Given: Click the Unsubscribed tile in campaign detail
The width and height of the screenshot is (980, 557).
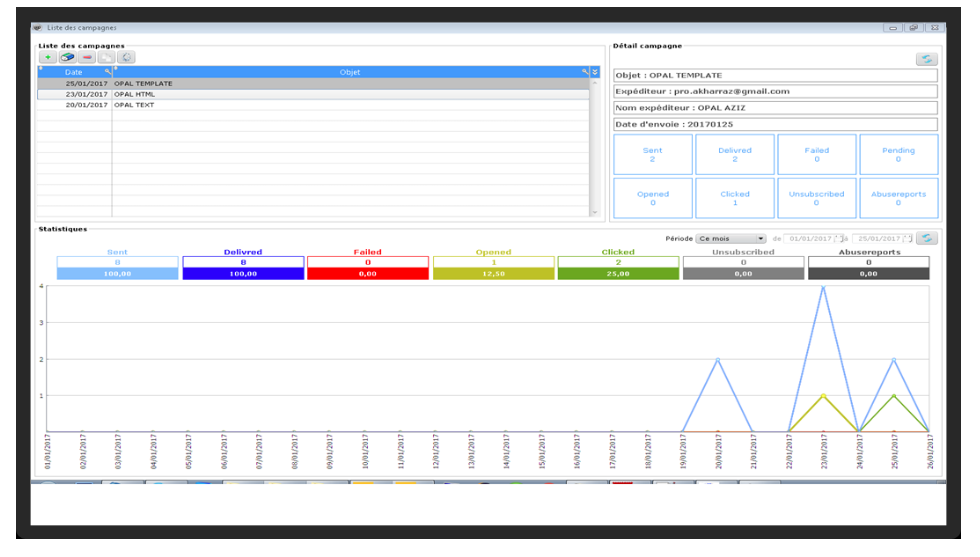Looking at the screenshot, I should [x=816, y=198].
